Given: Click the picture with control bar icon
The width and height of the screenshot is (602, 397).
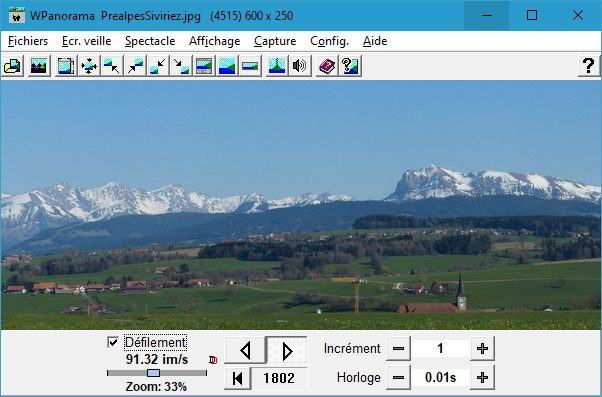Looking at the screenshot, I should pyautogui.click(x=204, y=66).
